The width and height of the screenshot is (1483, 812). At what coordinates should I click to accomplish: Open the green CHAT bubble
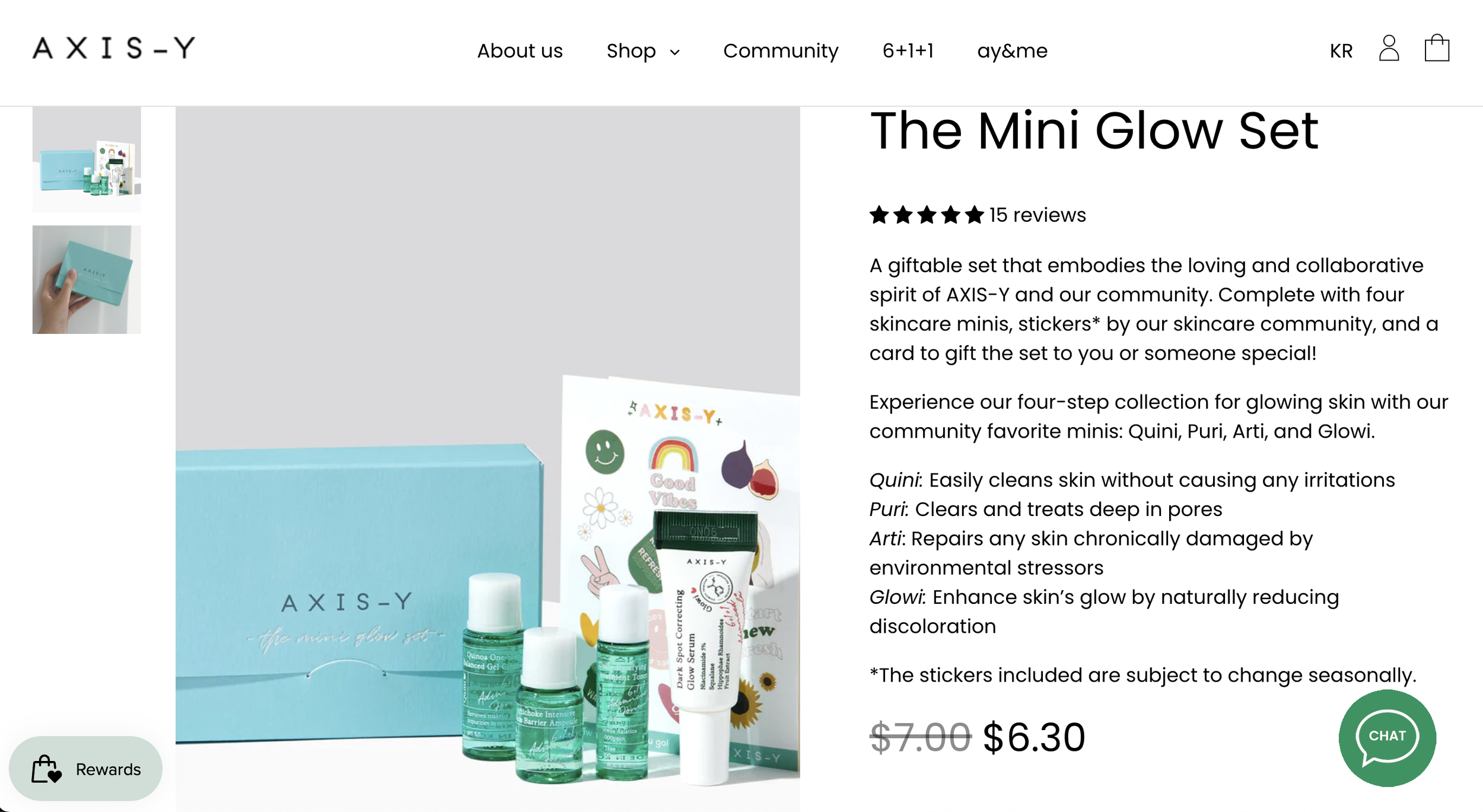(x=1387, y=738)
